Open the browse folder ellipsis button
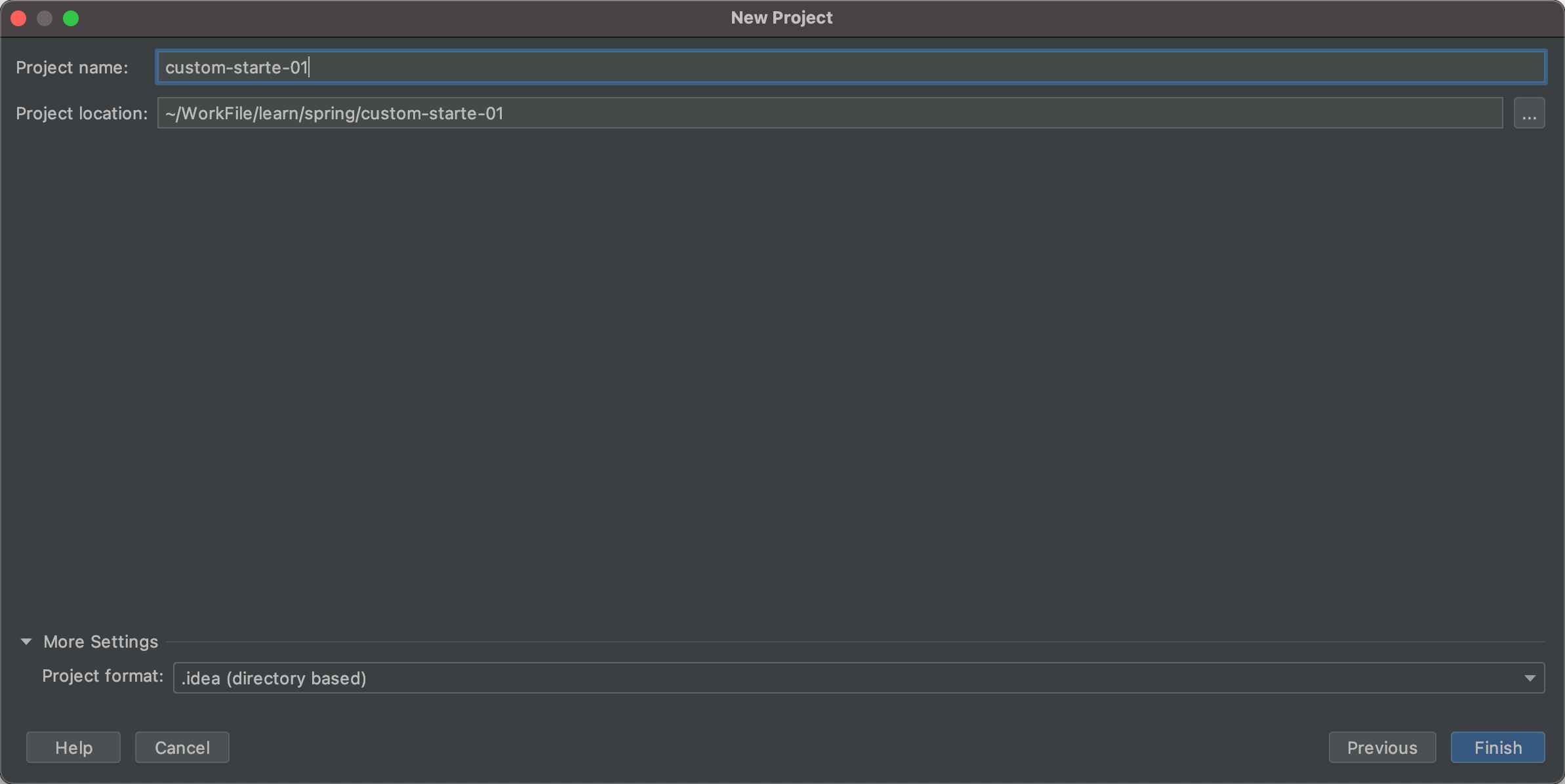Viewport: 1565px width, 784px height. coord(1529,113)
